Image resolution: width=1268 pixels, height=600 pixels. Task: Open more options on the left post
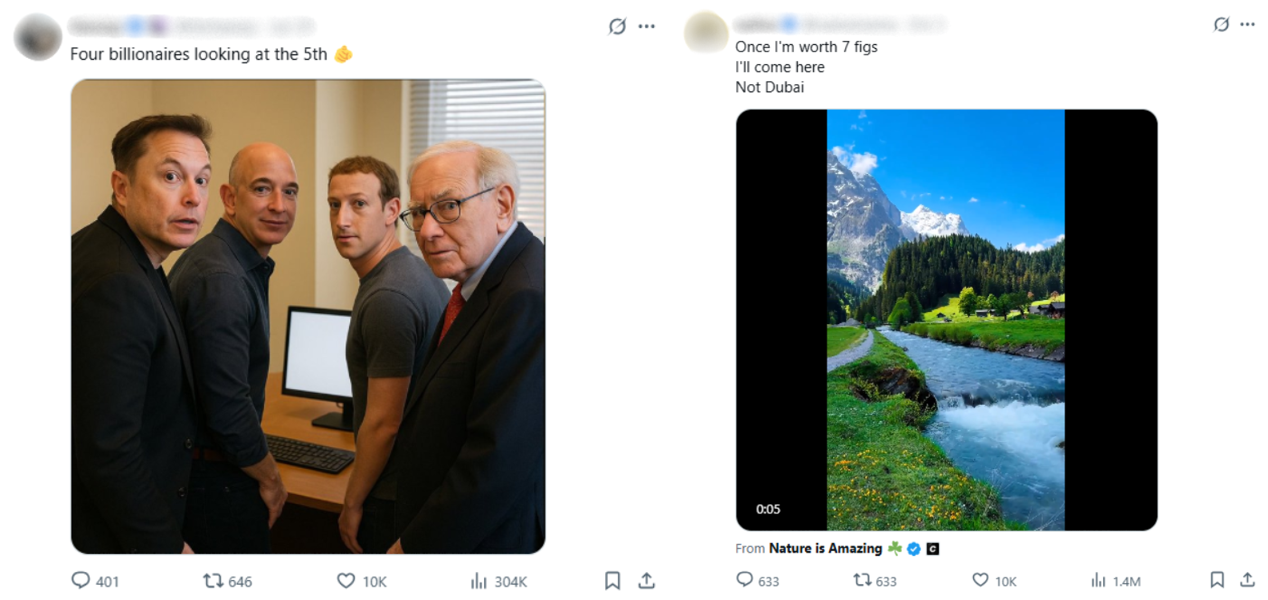coord(647,26)
